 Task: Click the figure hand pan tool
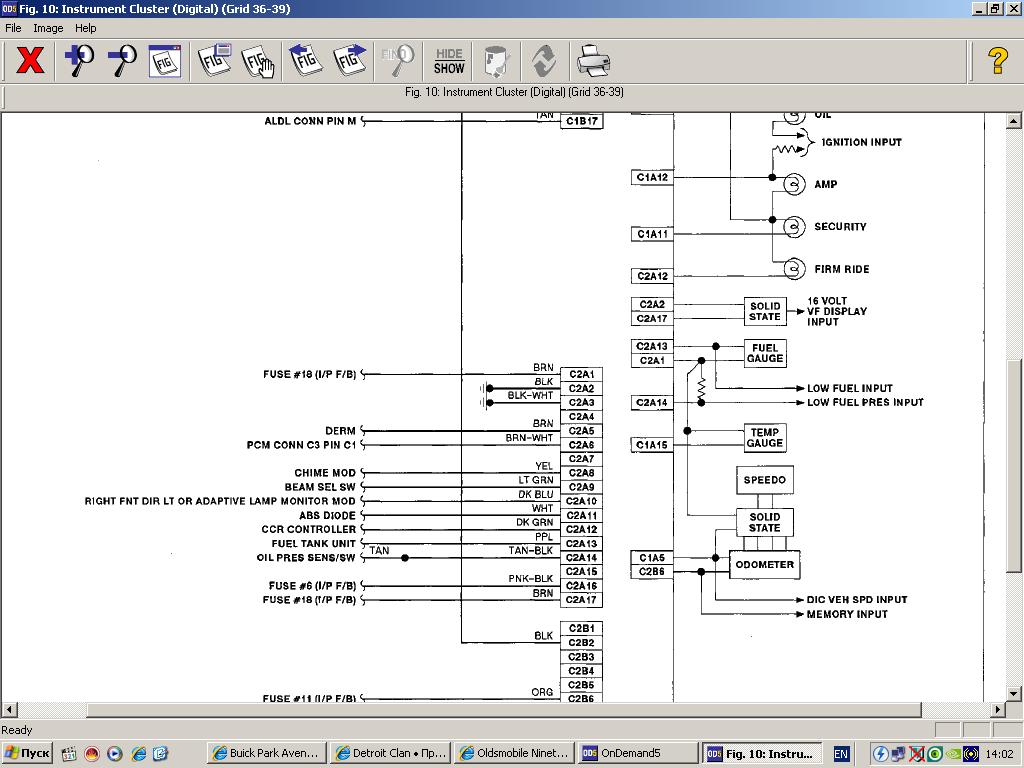(x=258, y=61)
